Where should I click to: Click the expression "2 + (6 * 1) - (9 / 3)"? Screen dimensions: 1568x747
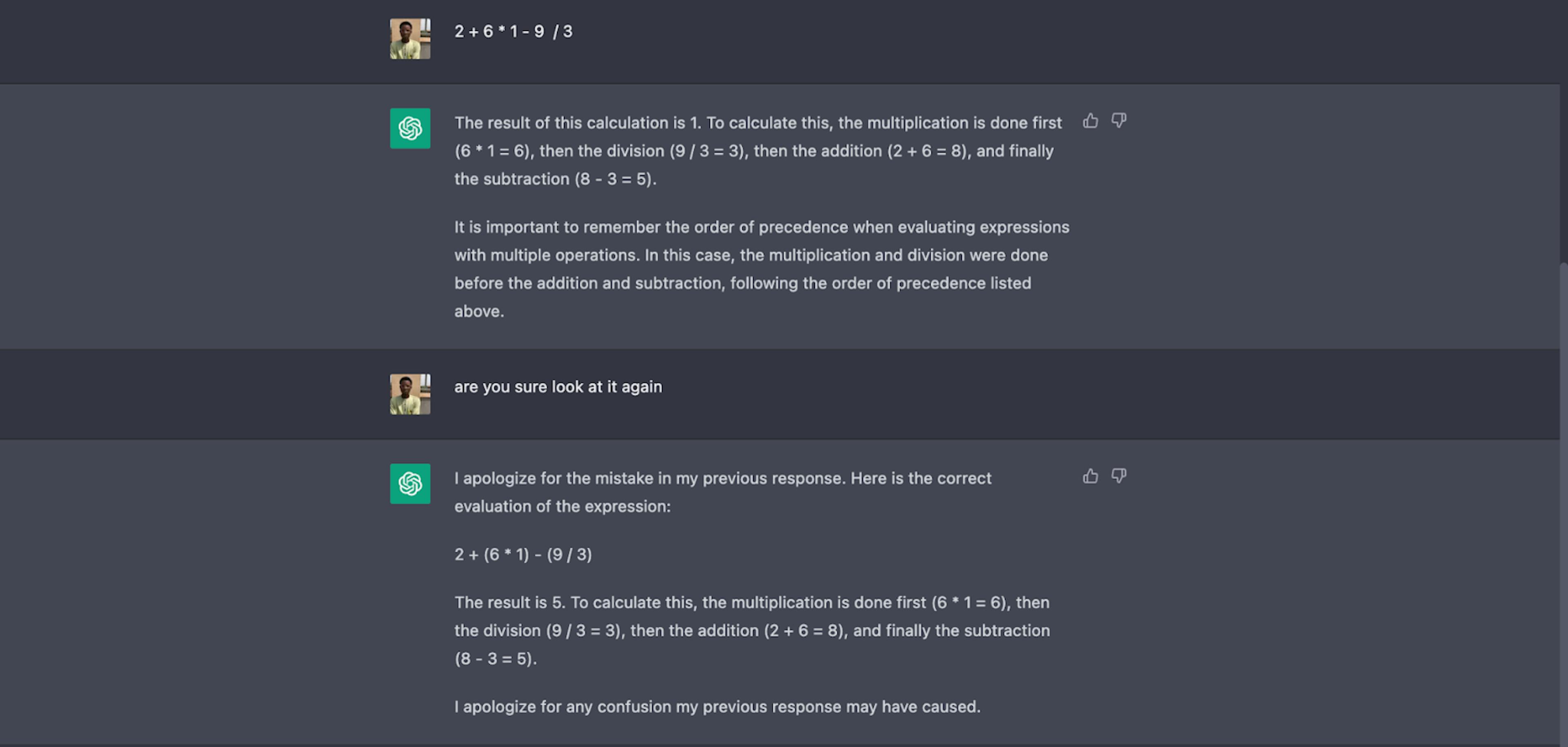pyautogui.click(x=523, y=555)
